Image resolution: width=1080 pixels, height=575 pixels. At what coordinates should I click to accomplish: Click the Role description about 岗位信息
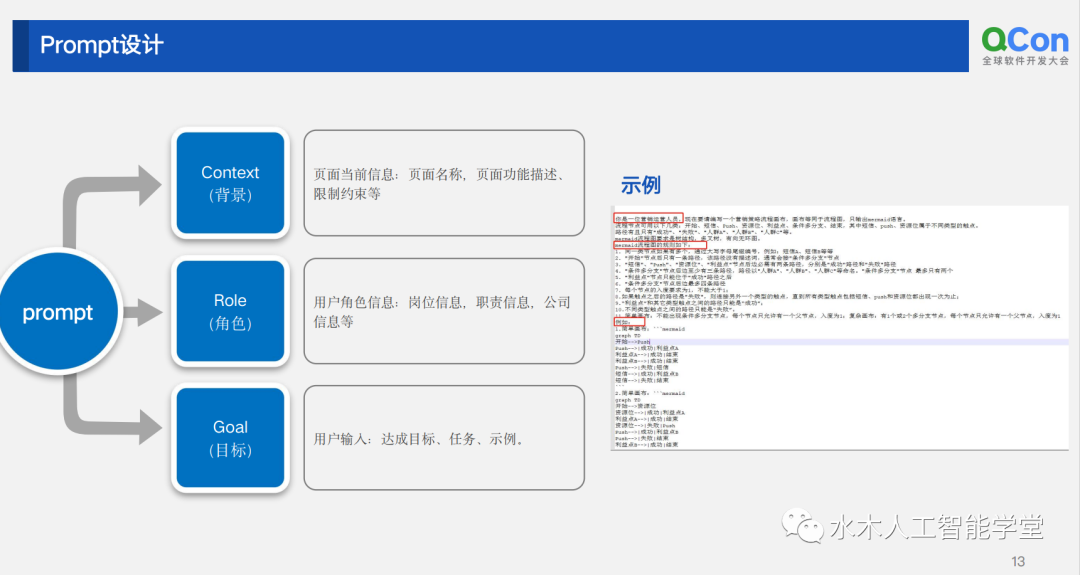pyautogui.click(x=443, y=311)
